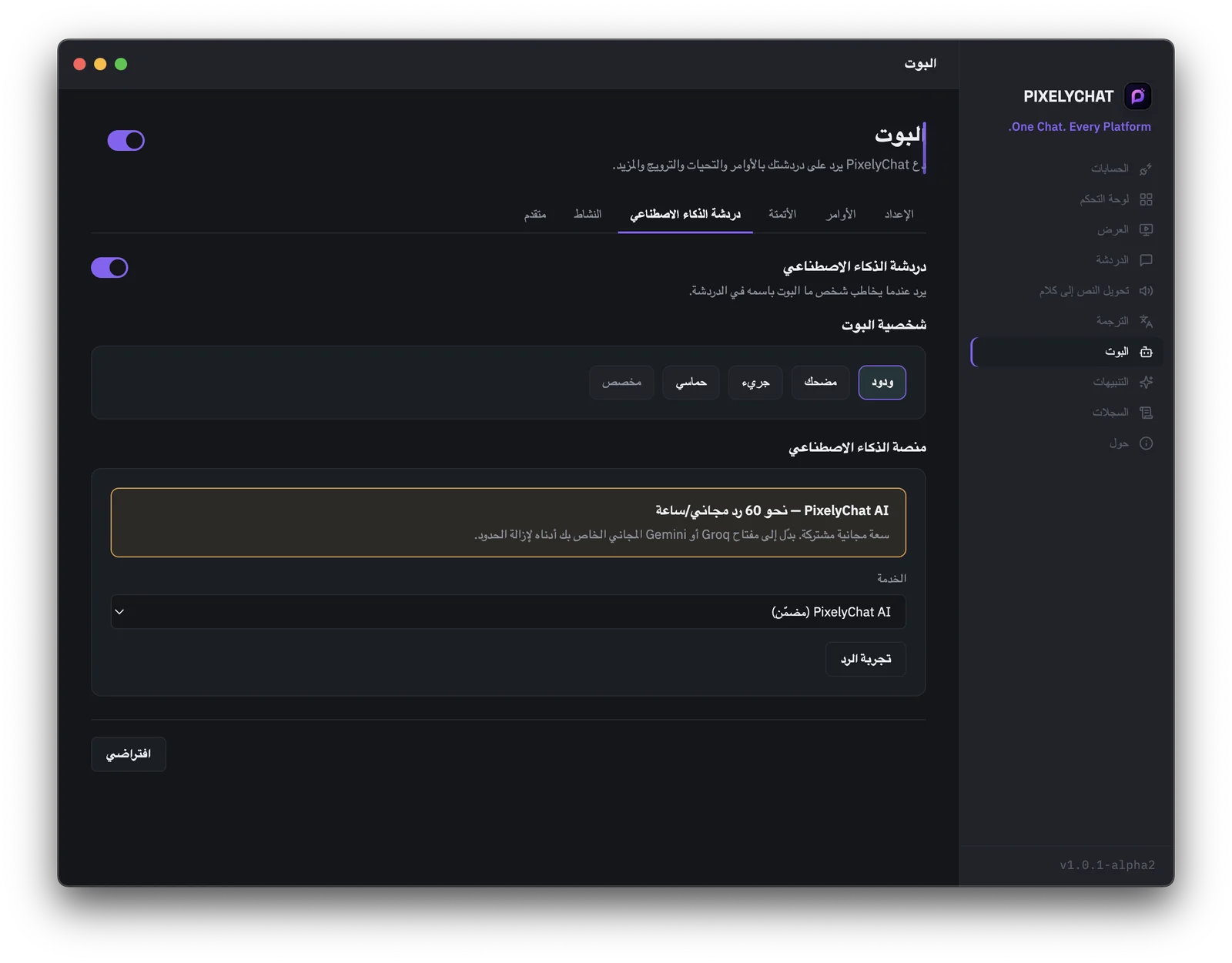Click the افتراضي default button
1232x963 pixels.
pyautogui.click(x=129, y=754)
